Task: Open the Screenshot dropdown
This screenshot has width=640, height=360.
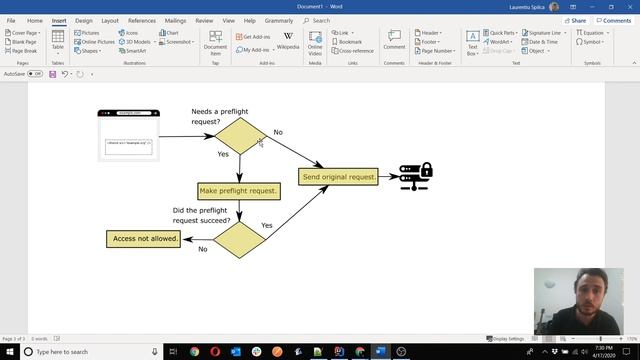Action: coord(193,42)
